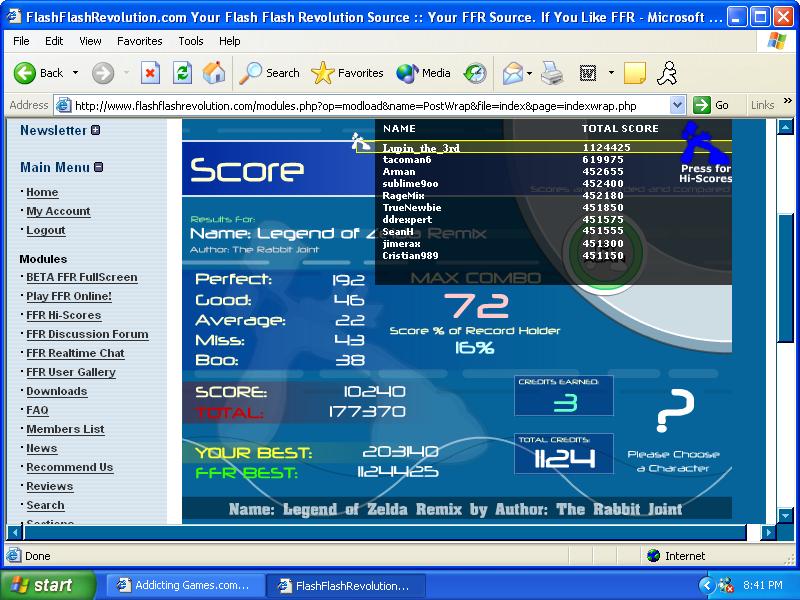Open the My Account link
This screenshot has height=600, width=800.
click(x=58, y=211)
